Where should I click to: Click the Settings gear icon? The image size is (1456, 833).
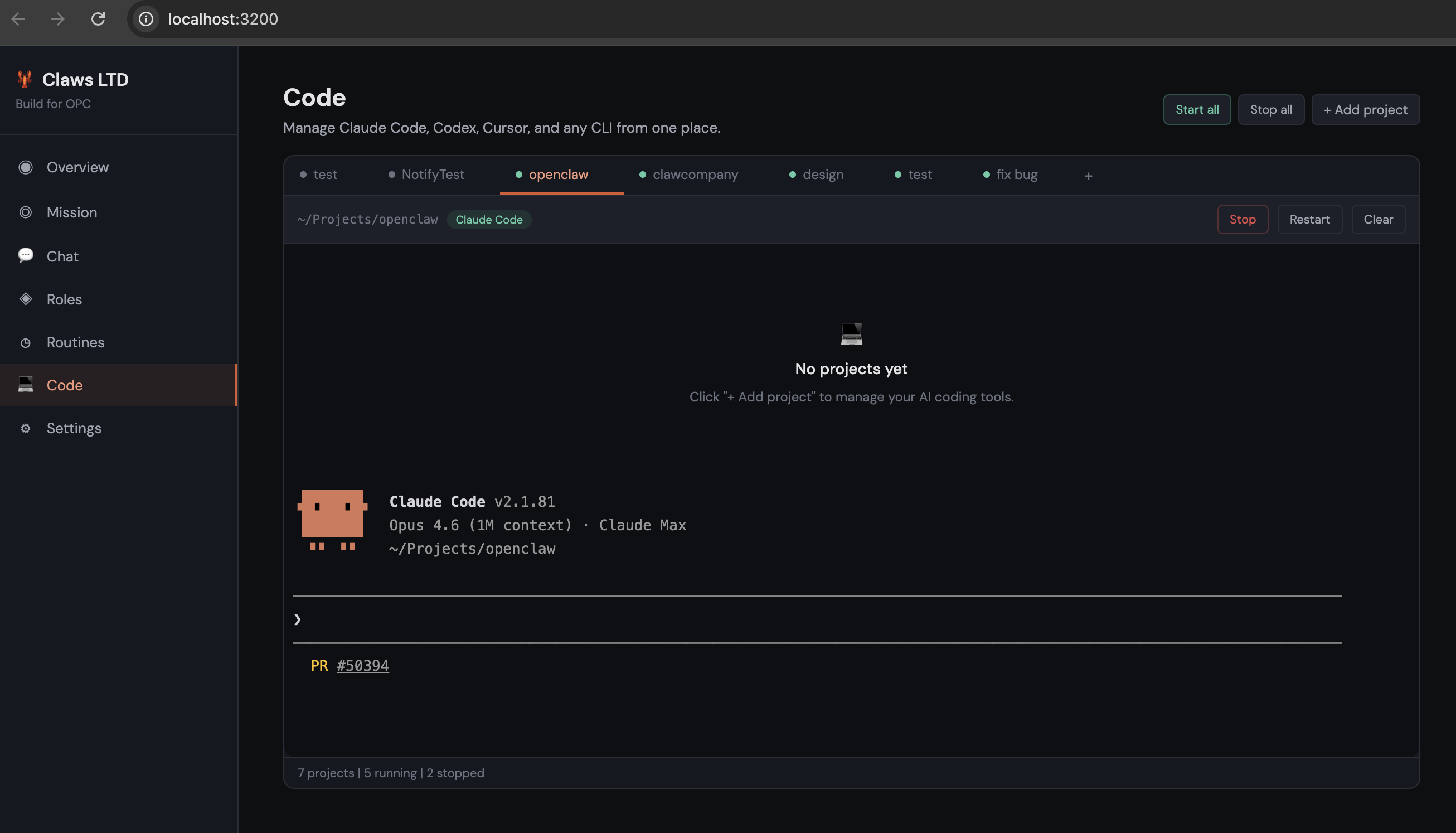click(x=26, y=428)
